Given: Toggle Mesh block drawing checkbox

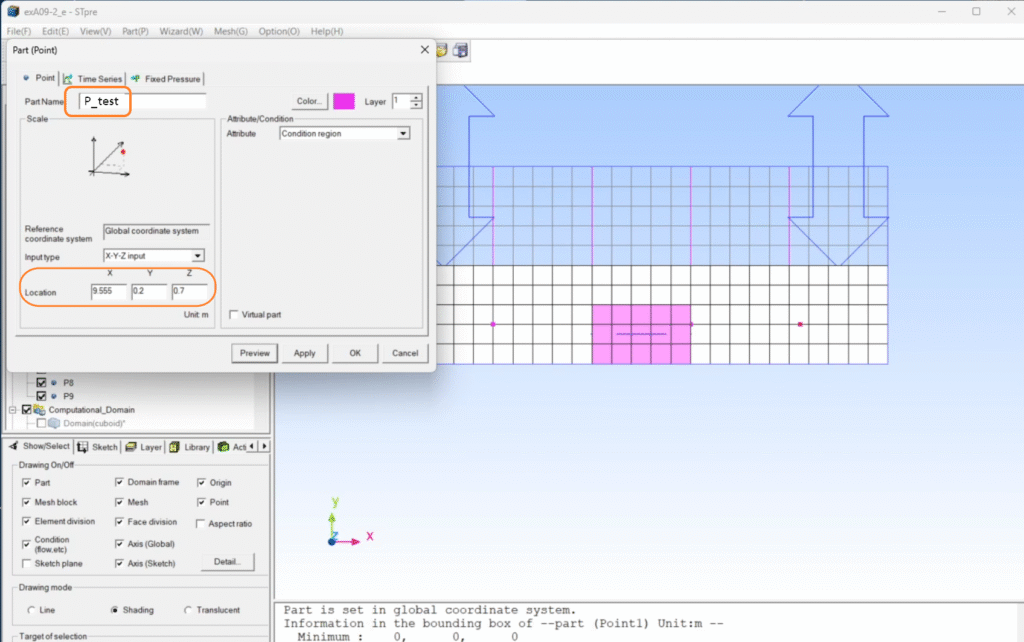Looking at the screenshot, I should point(26,502).
